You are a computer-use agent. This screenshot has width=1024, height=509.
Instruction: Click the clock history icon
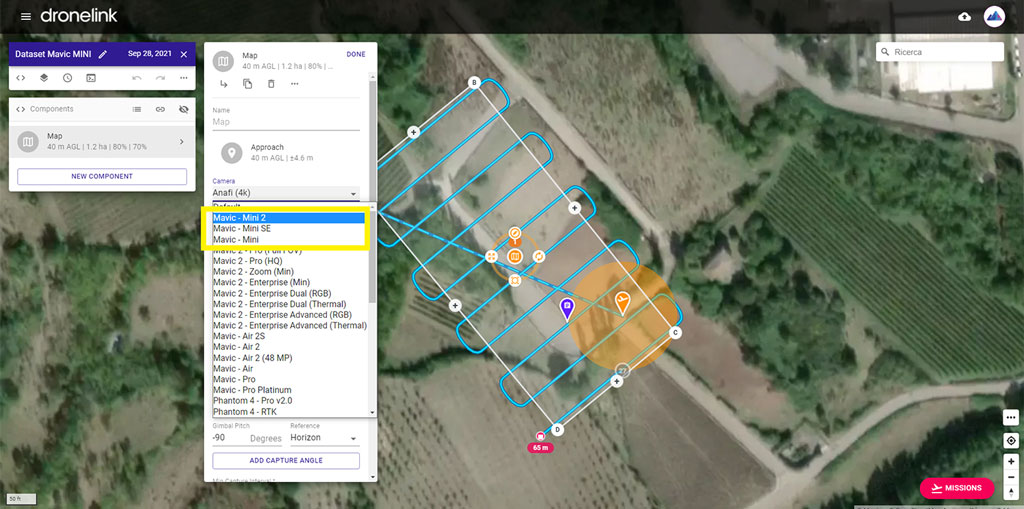click(67, 78)
